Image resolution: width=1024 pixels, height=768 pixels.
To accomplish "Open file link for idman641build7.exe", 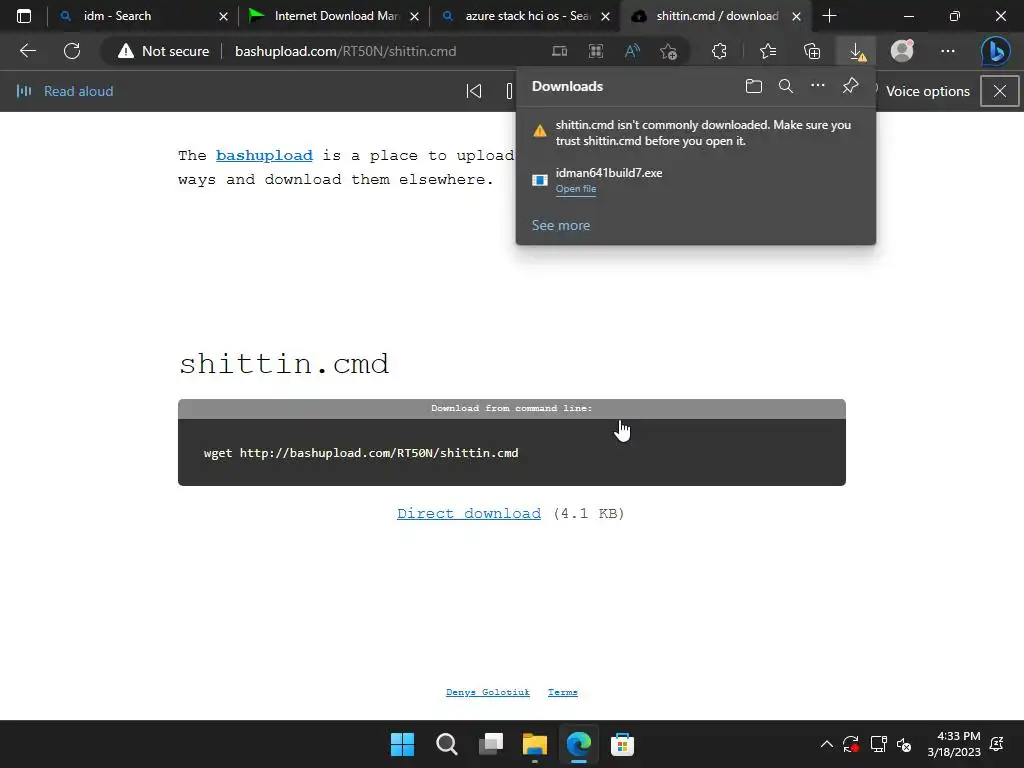I will pyautogui.click(x=575, y=189).
